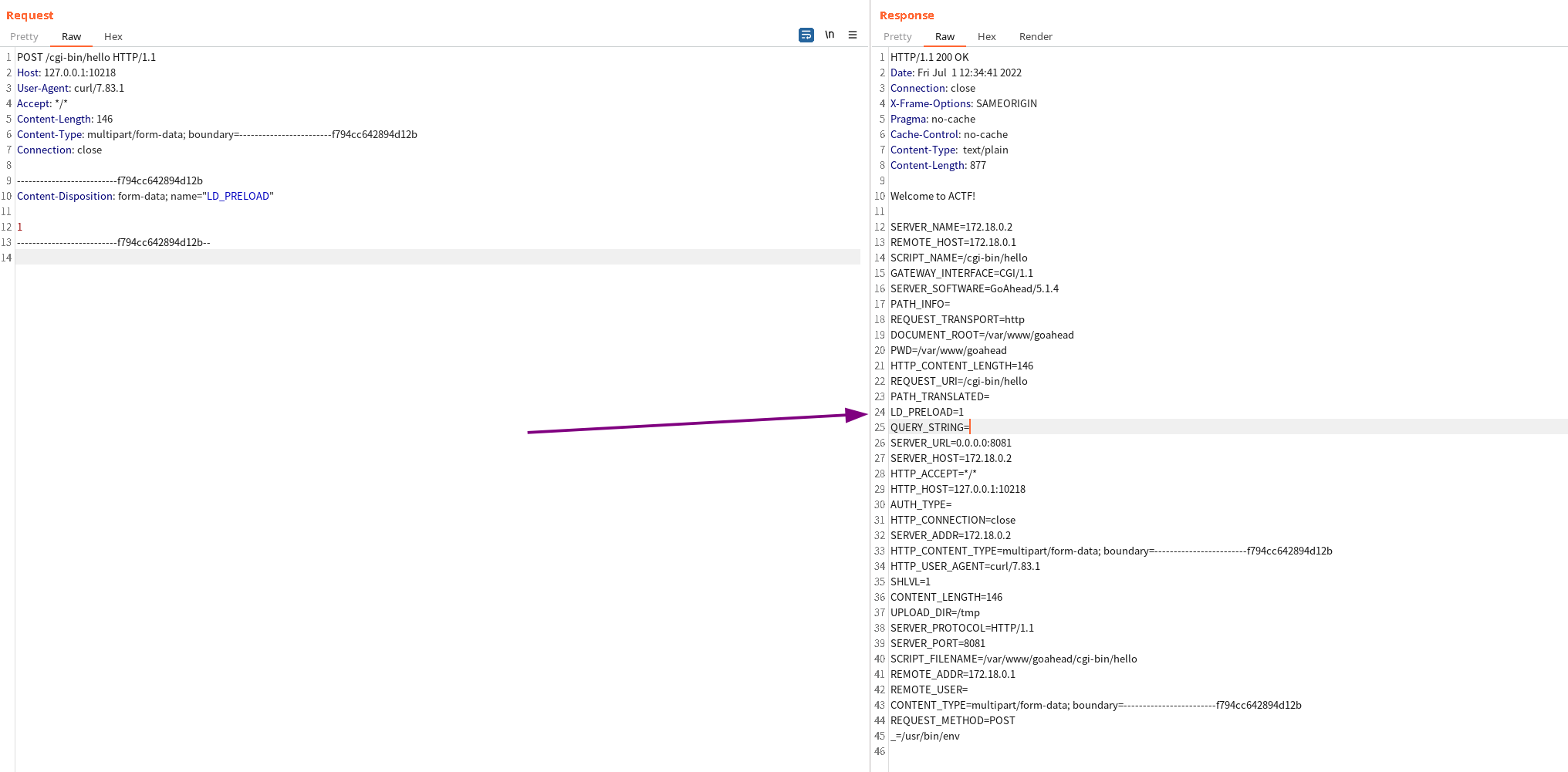Image resolution: width=1568 pixels, height=772 pixels.
Task: Click the 'REQUEST_METHOD=POST' line
Action: (x=953, y=720)
